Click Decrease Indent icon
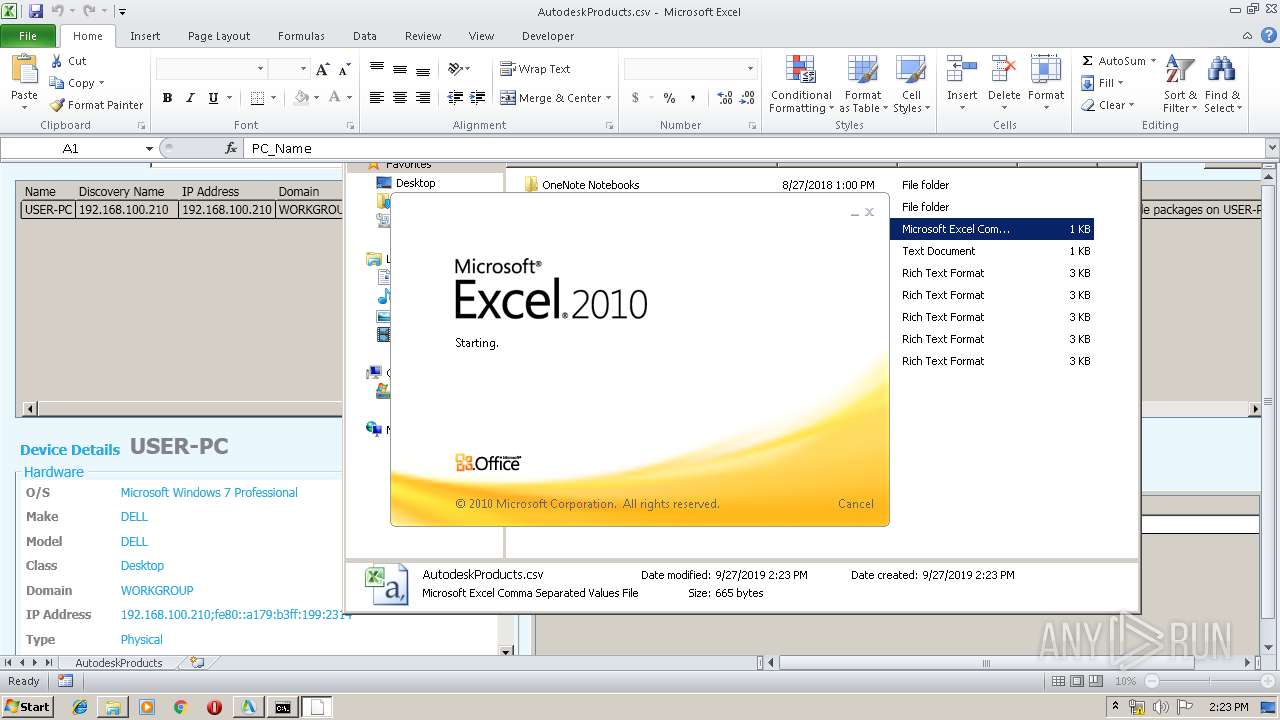The image size is (1280, 720). 455,98
